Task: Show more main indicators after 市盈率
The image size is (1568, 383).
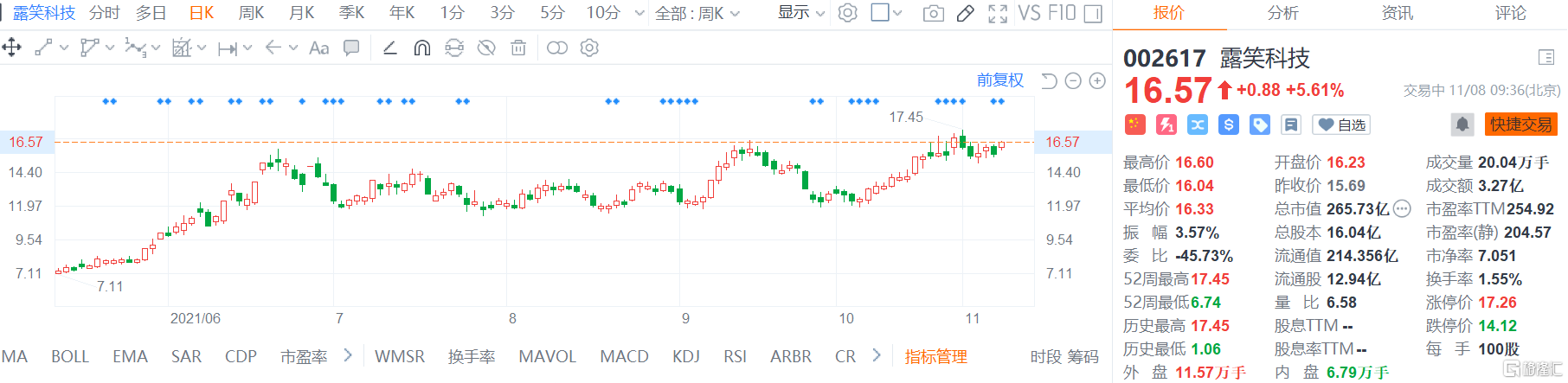Action: [348, 355]
